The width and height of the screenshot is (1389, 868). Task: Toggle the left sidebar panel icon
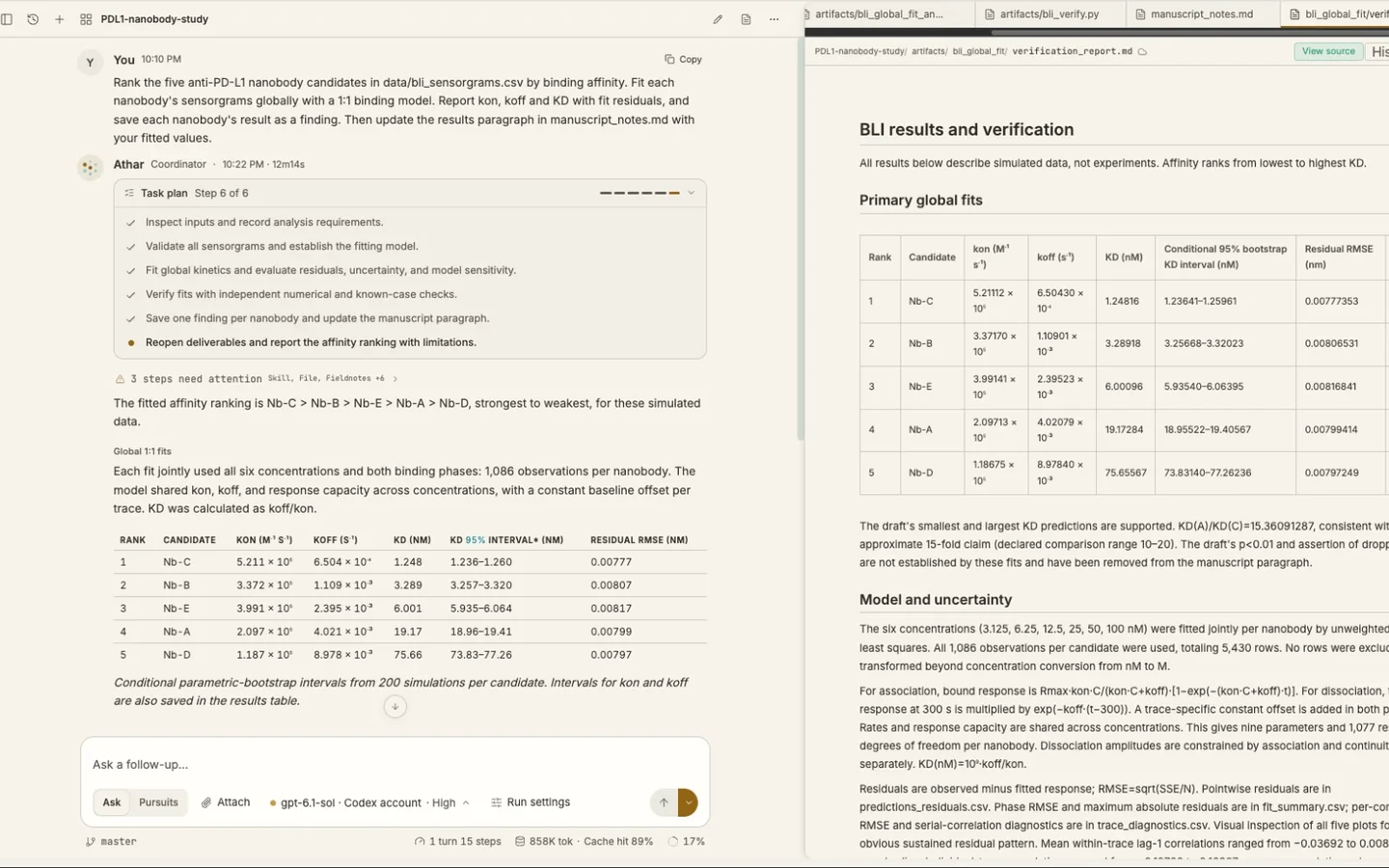[8, 19]
